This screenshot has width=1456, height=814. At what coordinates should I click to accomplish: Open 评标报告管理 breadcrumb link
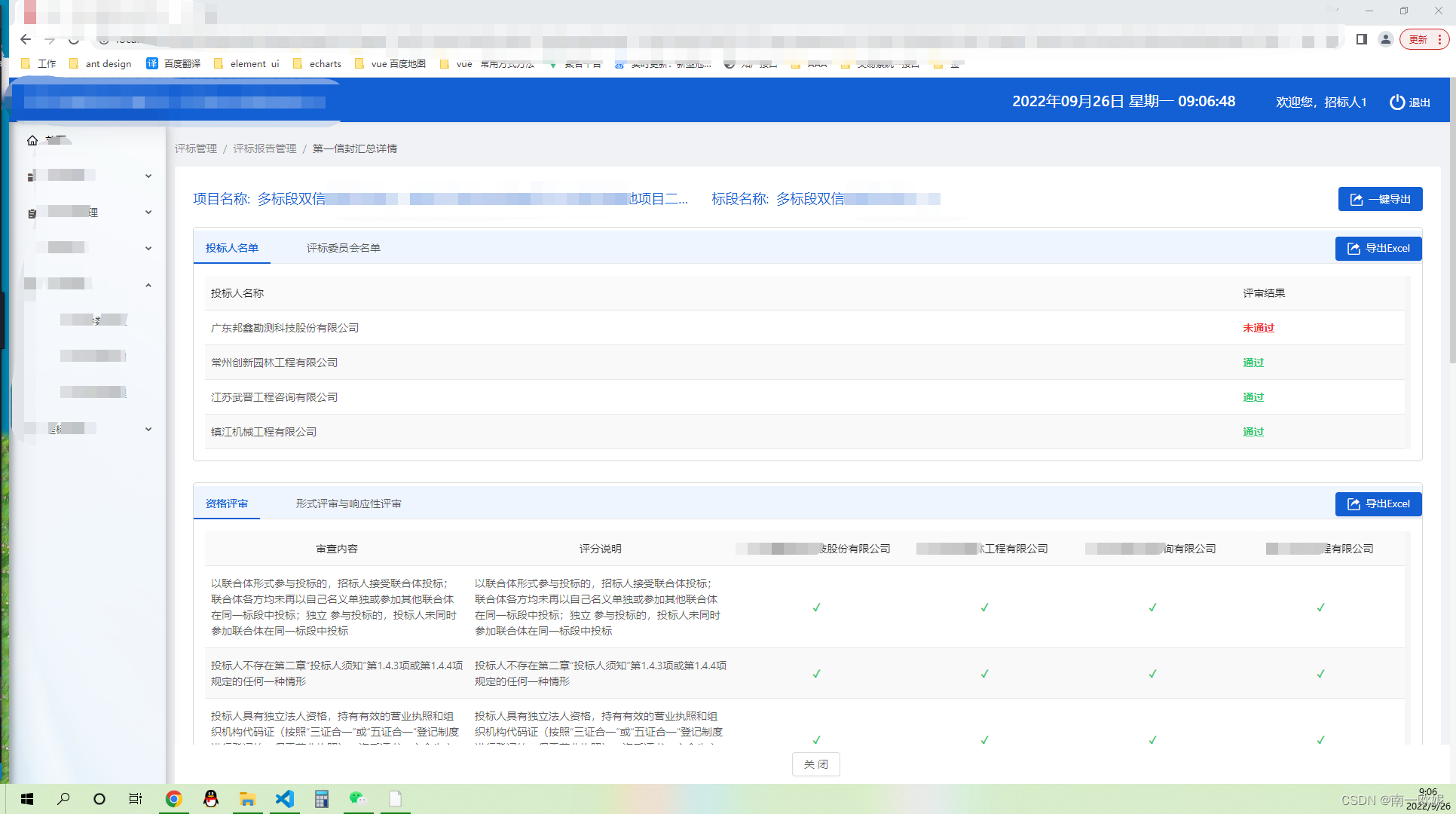click(265, 148)
